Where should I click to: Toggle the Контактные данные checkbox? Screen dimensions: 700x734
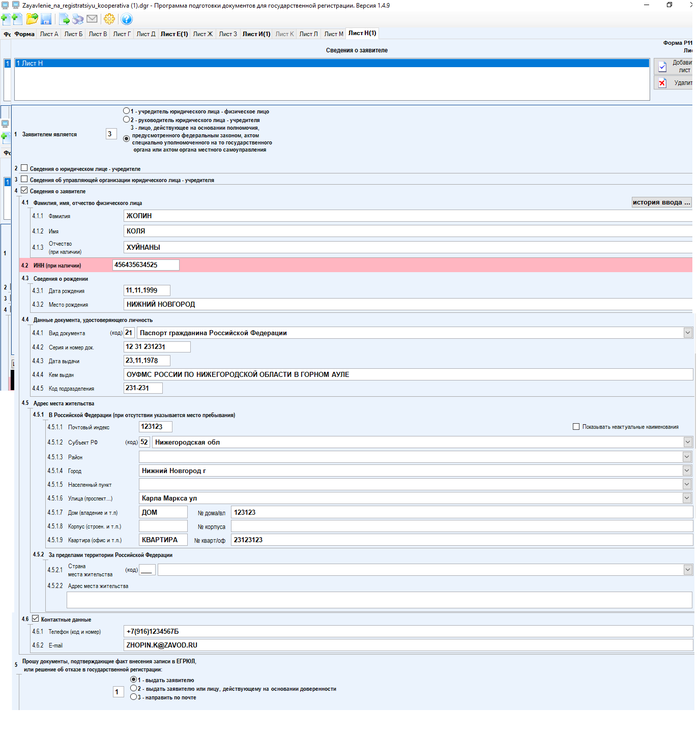[x=25, y=619]
